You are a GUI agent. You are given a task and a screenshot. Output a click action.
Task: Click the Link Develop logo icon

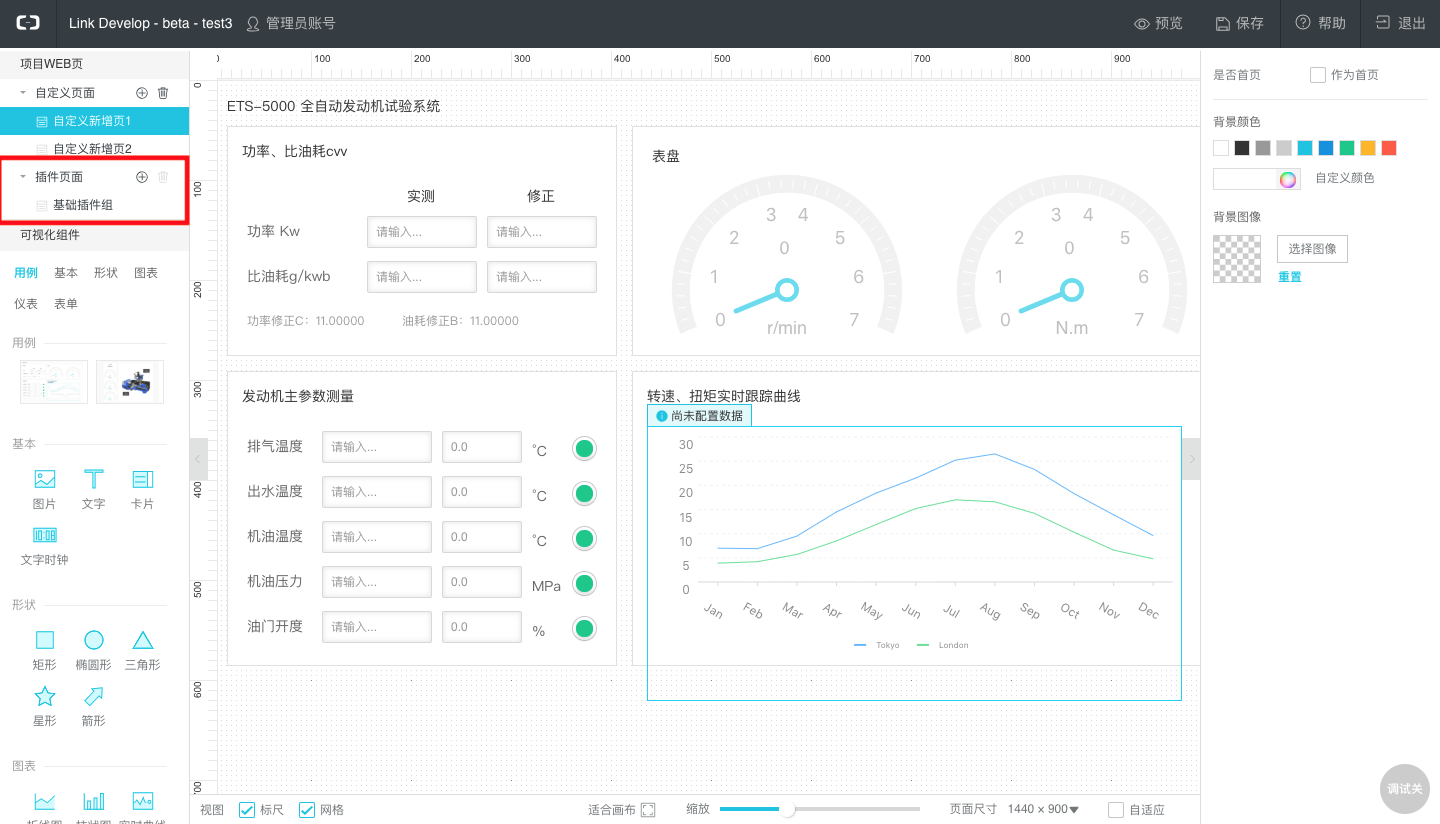coord(27,23)
